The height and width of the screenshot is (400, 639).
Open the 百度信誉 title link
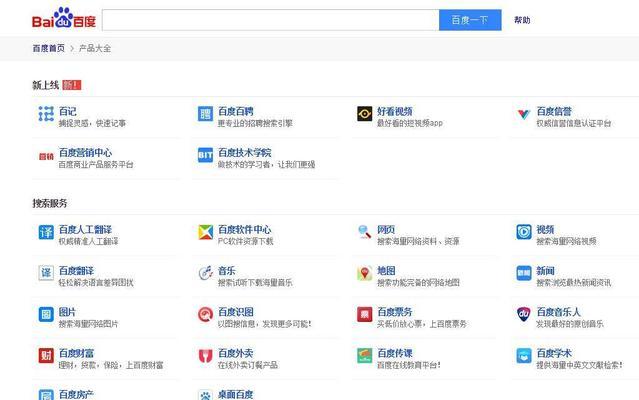pyautogui.click(x=554, y=111)
